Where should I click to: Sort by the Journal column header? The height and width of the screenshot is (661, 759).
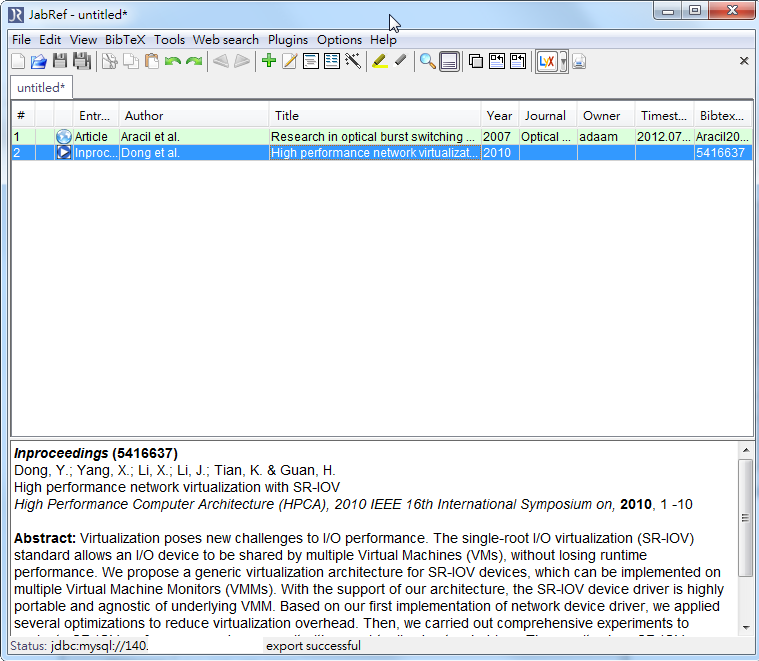point(548,116)
